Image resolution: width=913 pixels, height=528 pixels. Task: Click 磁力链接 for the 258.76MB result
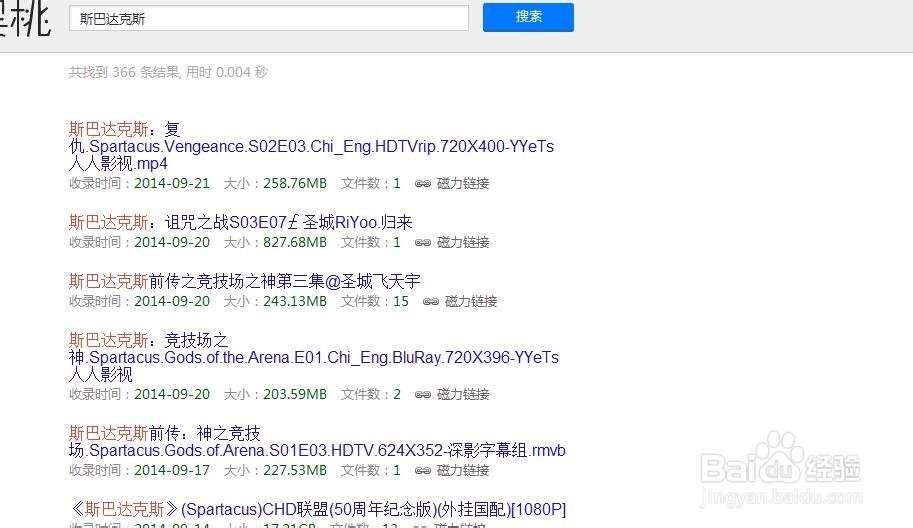click(463, 183)
